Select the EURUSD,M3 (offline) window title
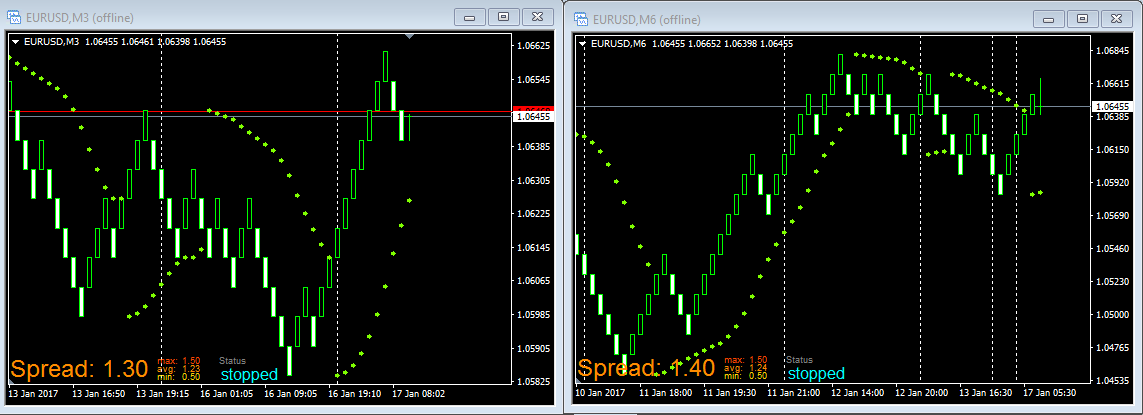This screenshot has width=1143, height=415. pyautogui.click(x=79, y=18)
